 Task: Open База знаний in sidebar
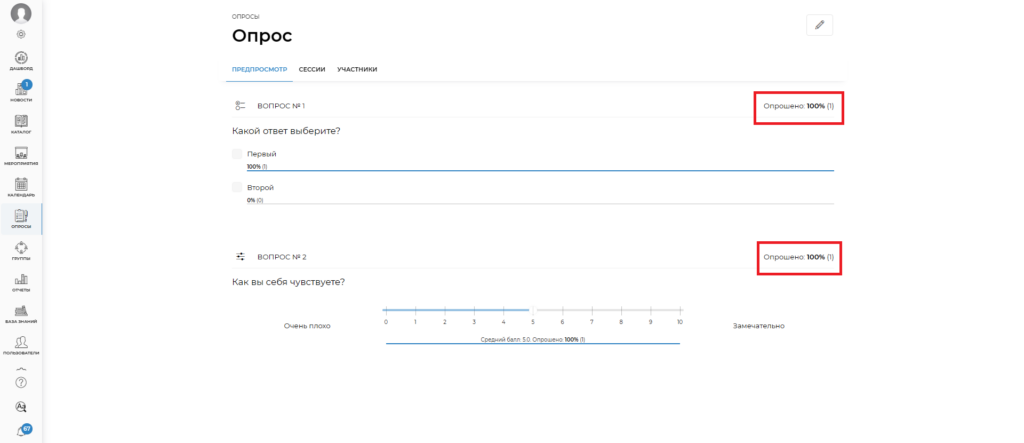pyautogui.click(x=21, y=311)
